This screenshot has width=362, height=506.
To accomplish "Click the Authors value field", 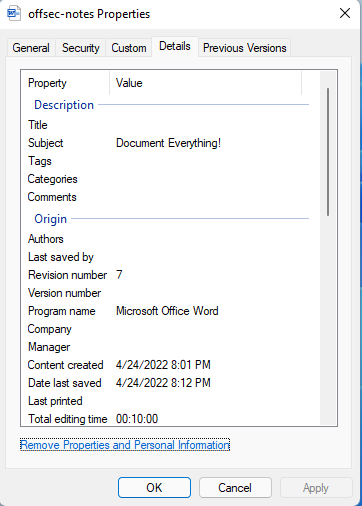I will tap(208, 239).
